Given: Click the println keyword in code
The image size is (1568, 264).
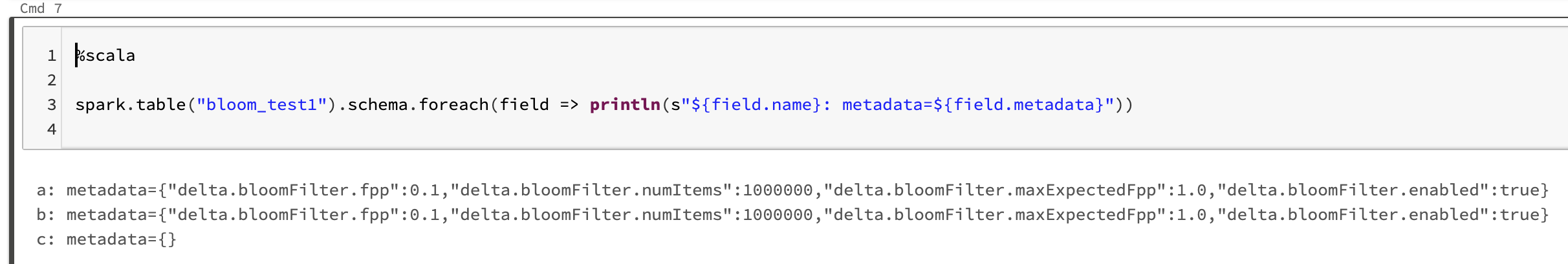Looking at the screenshot, I should click(x=625, y=105).
